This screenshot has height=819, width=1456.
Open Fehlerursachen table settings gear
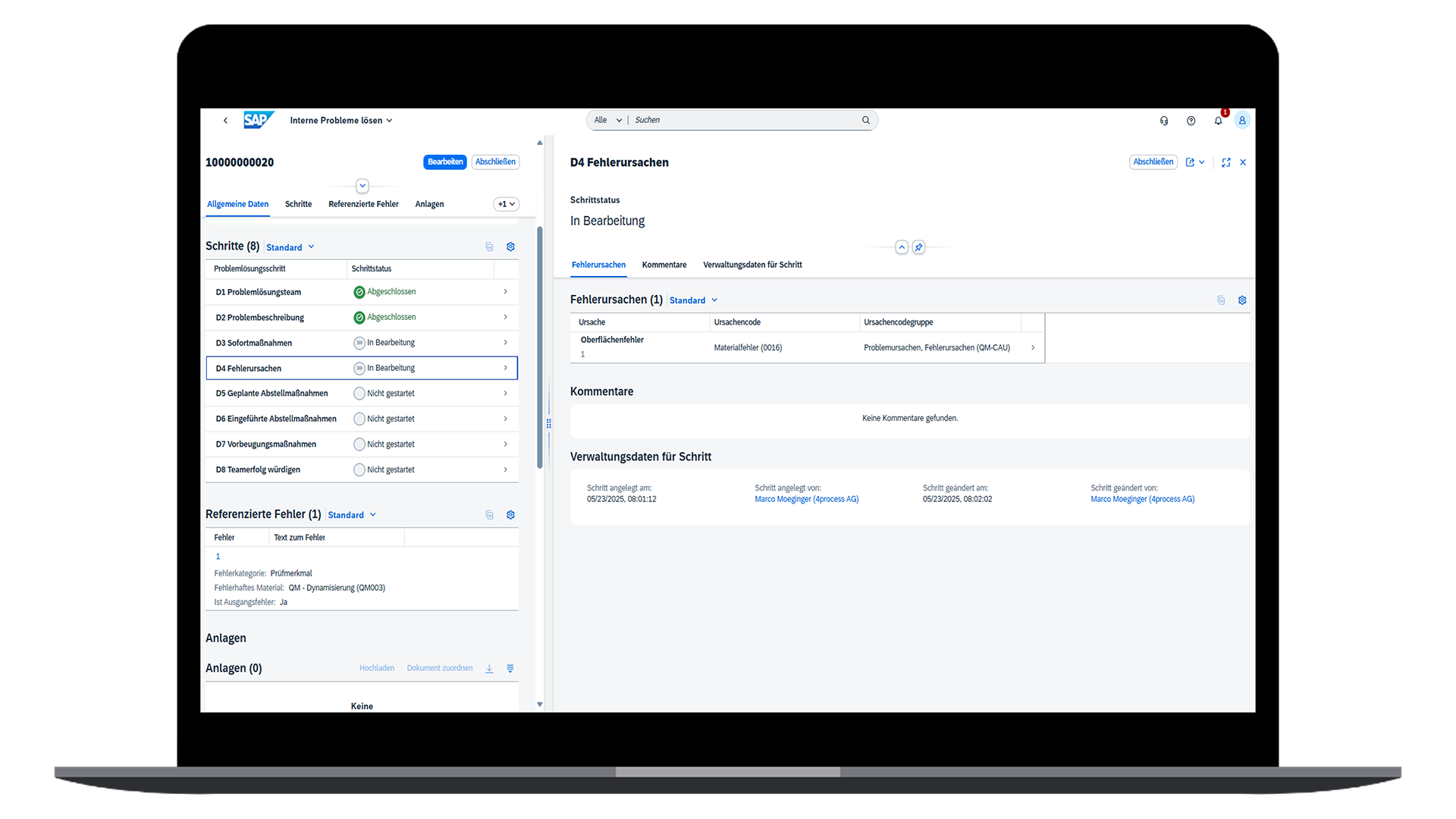pyautogui.click(x=1241, y=300)
